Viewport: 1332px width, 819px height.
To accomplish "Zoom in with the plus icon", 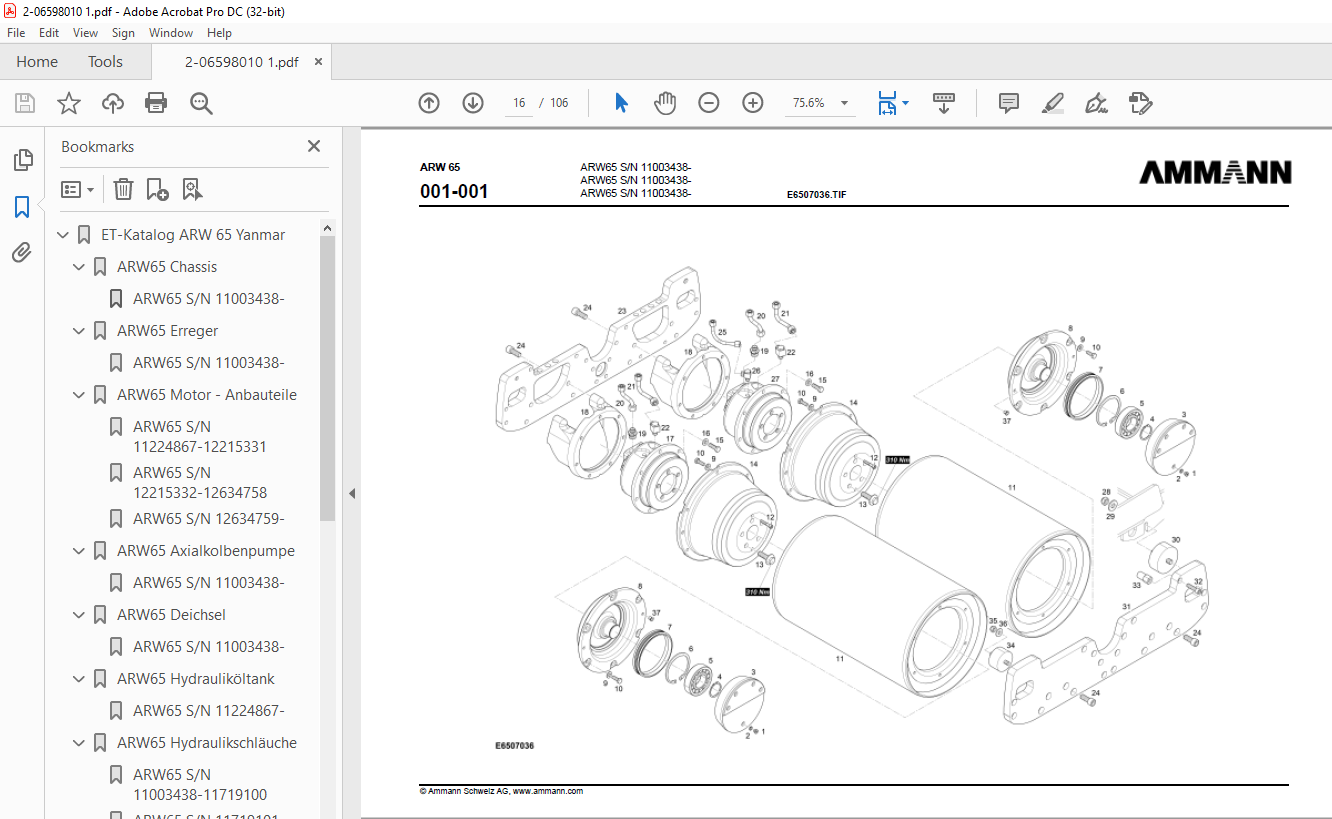I will point(753,103).
